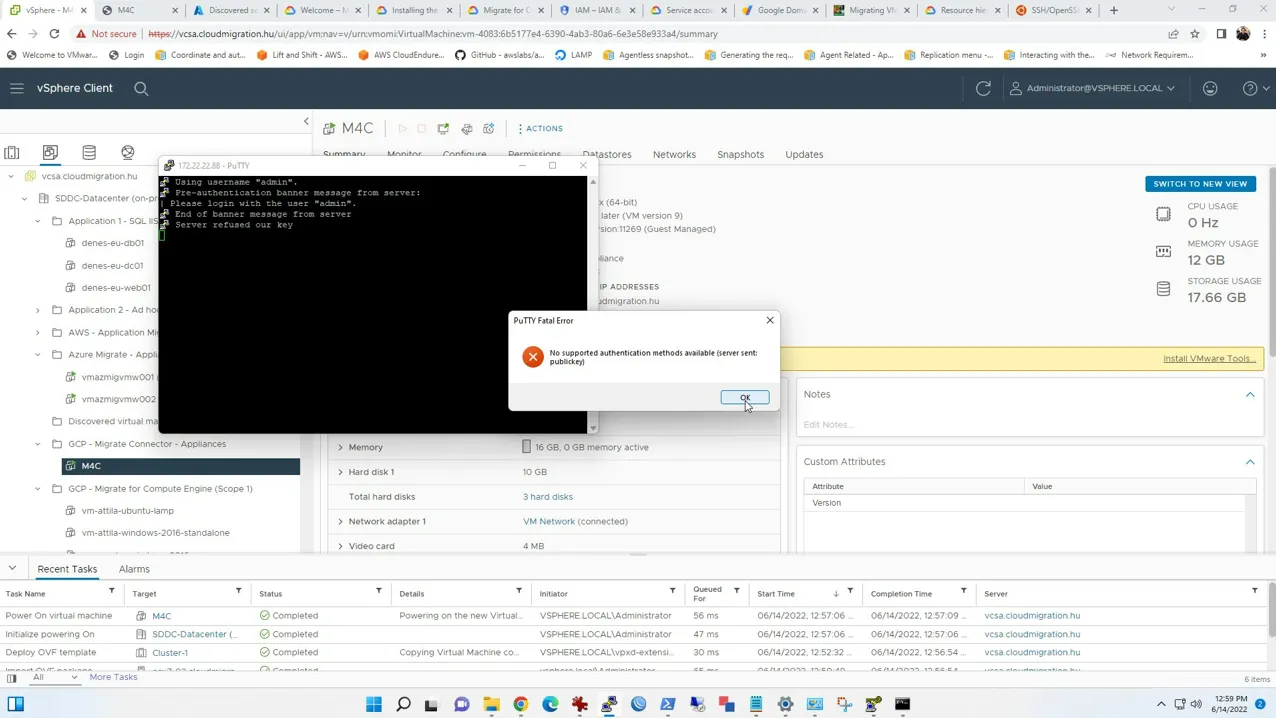This screenshot has height=718, width=1276.
Task: Expand the Video card row
Action: 340,547
